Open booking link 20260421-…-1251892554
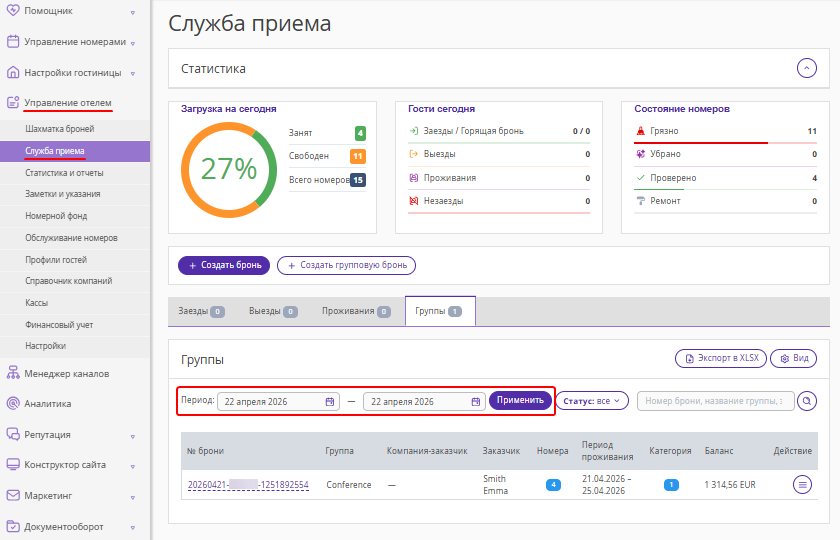This screenshot has width=840, height=540. (x=248, y=485)
